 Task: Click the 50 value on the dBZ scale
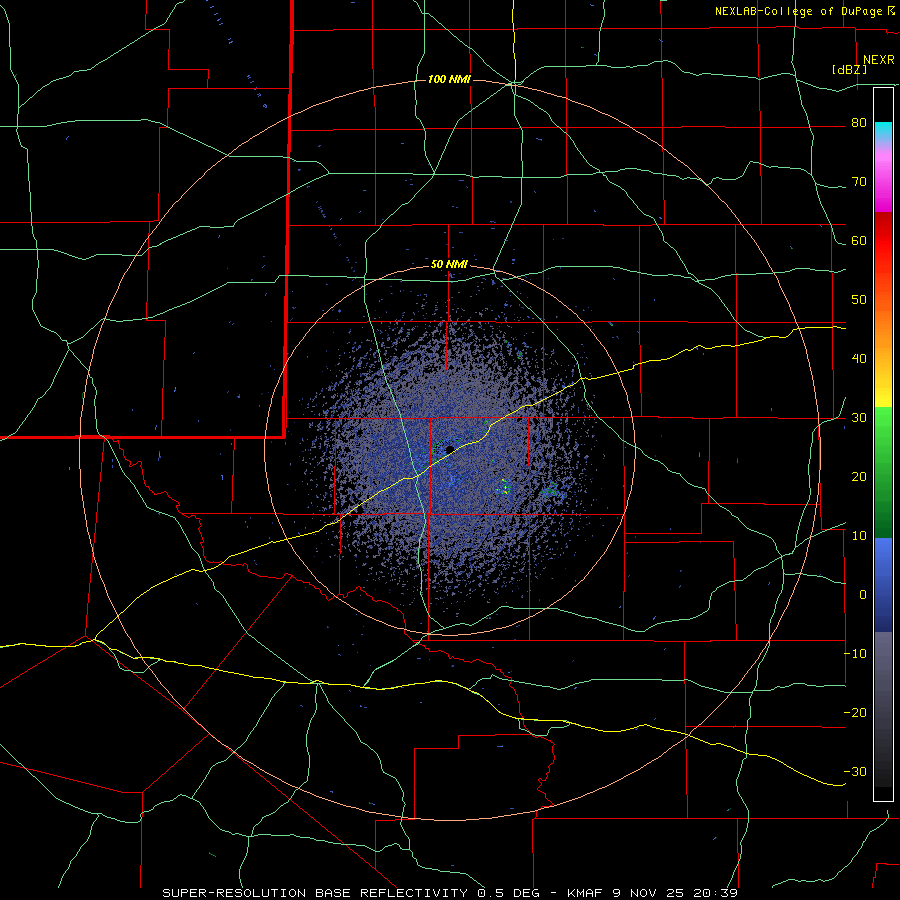[859, 300]
